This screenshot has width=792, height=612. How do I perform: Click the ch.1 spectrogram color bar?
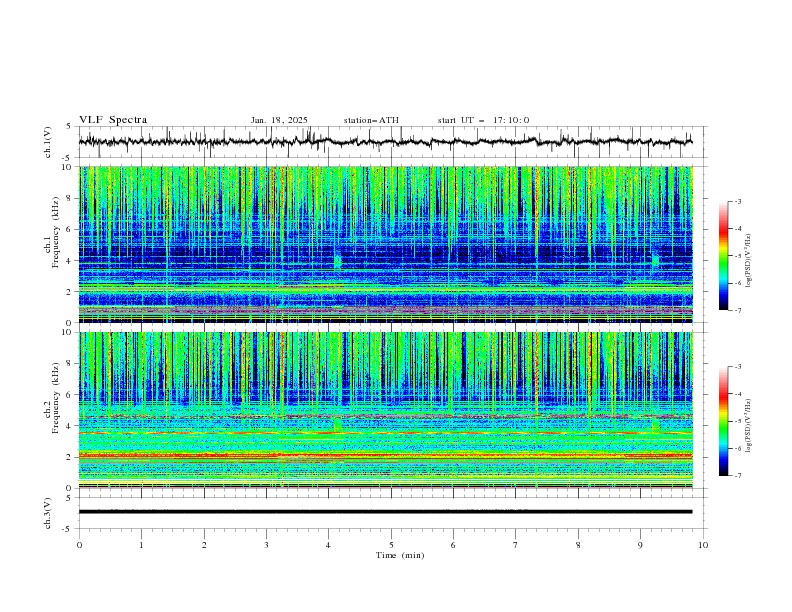click(x=723, y=256)
